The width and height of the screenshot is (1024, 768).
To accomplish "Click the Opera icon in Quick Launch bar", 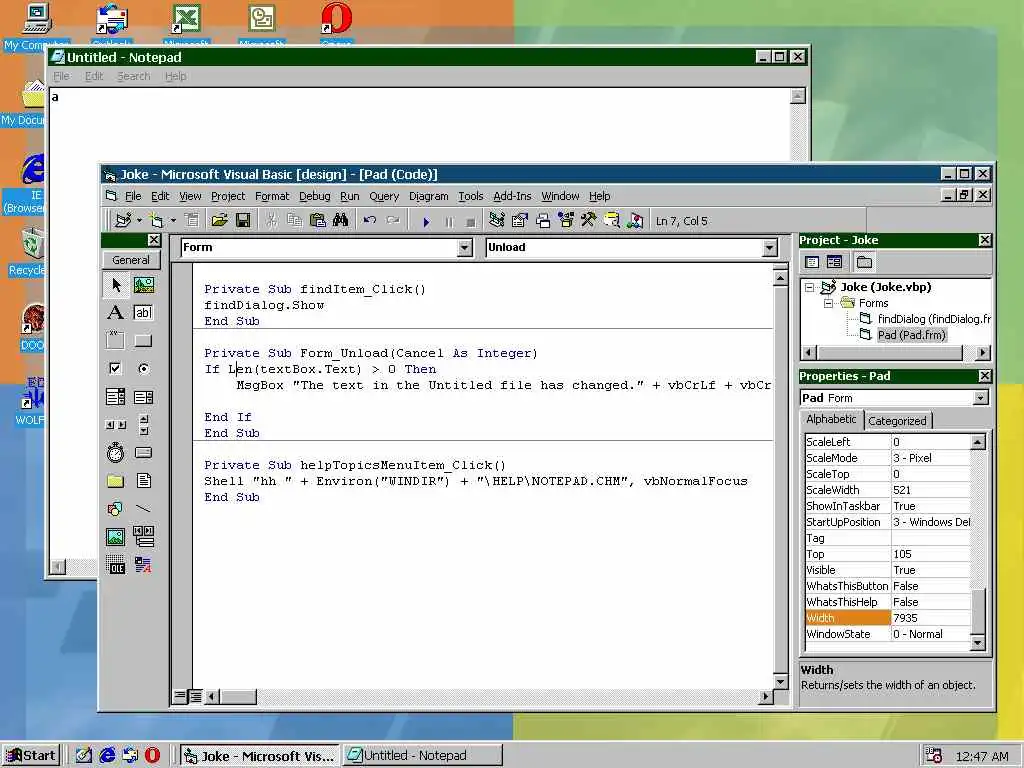I will tap(152, 756).
